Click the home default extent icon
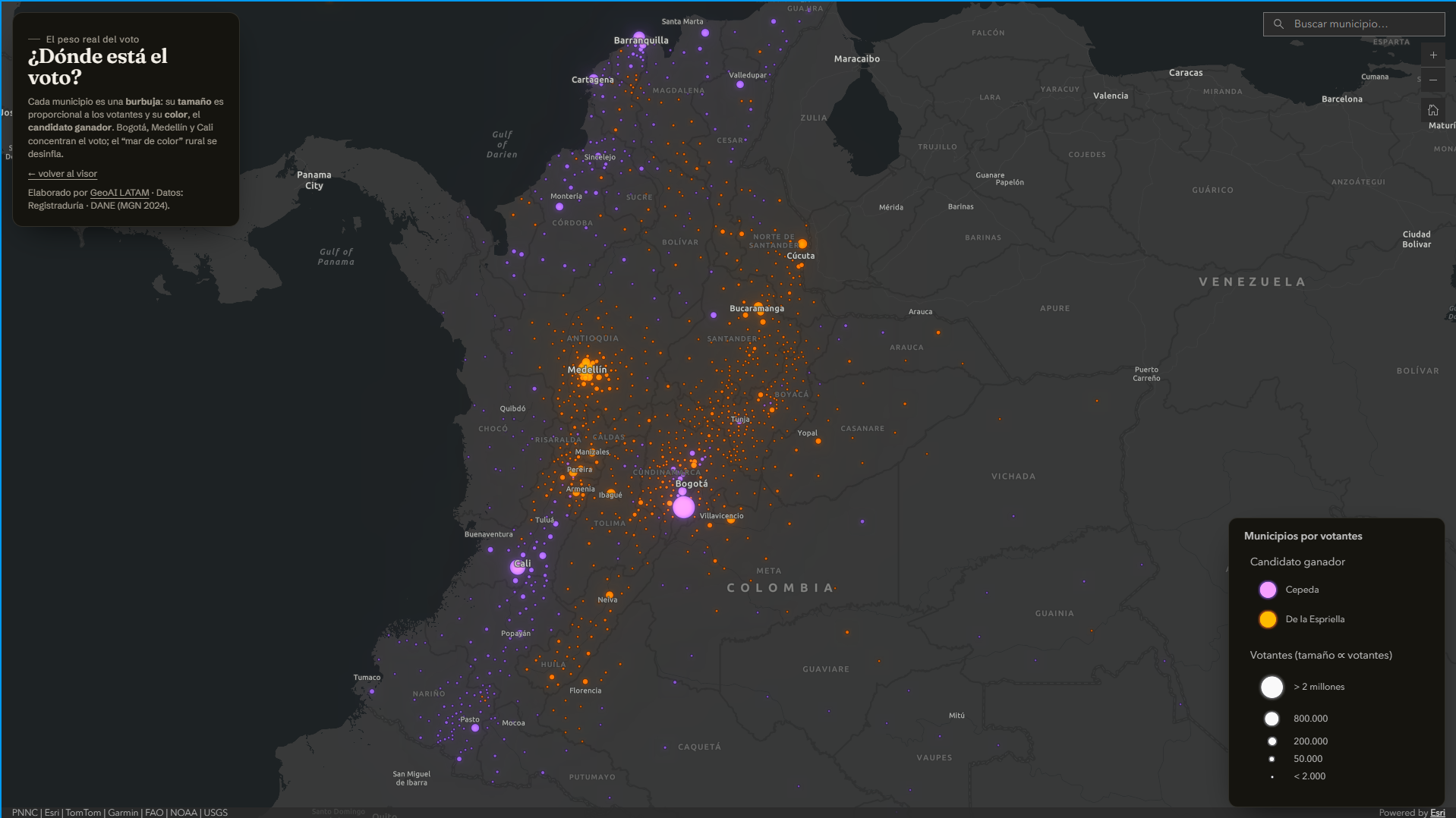Screen dimensions: 1456x818 pyautogui.click(x=1433, y=110)
